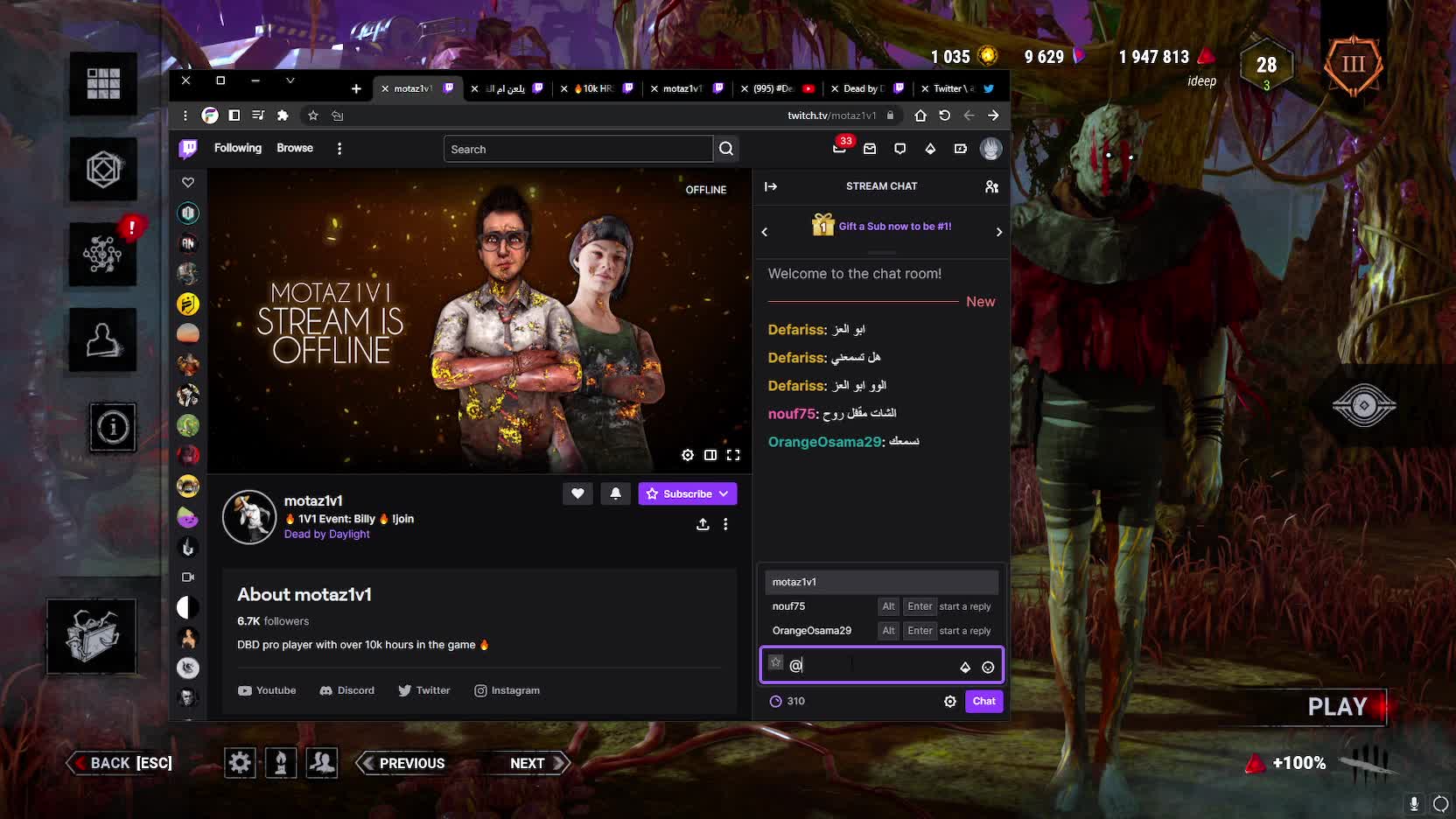Bookmark the page with the star icon
The height and width of the screenshot is (819, 1456).
pyautogui.click(x=313, y=115)
